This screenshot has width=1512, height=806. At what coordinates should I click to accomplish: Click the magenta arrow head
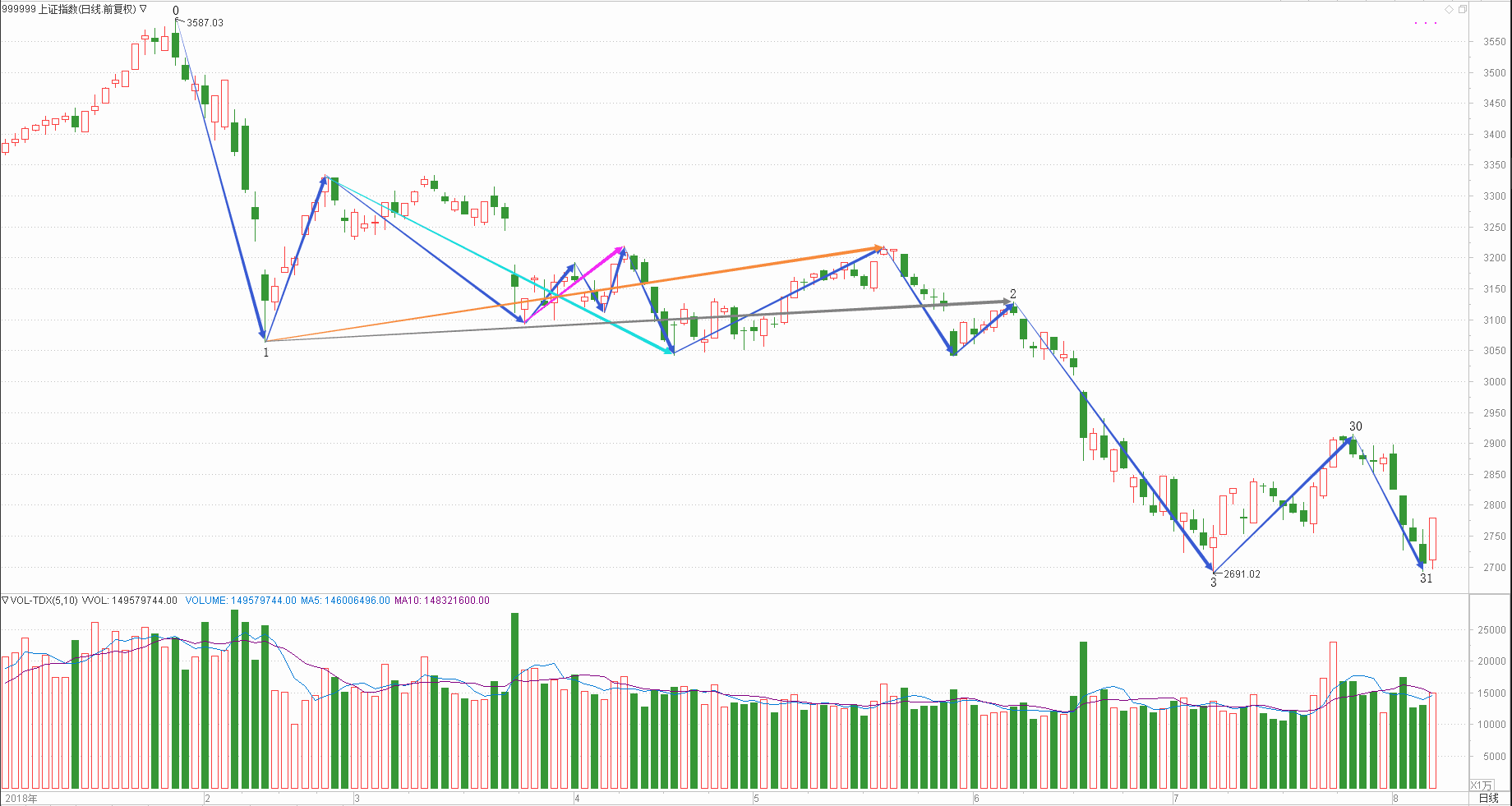coord(620,249)
